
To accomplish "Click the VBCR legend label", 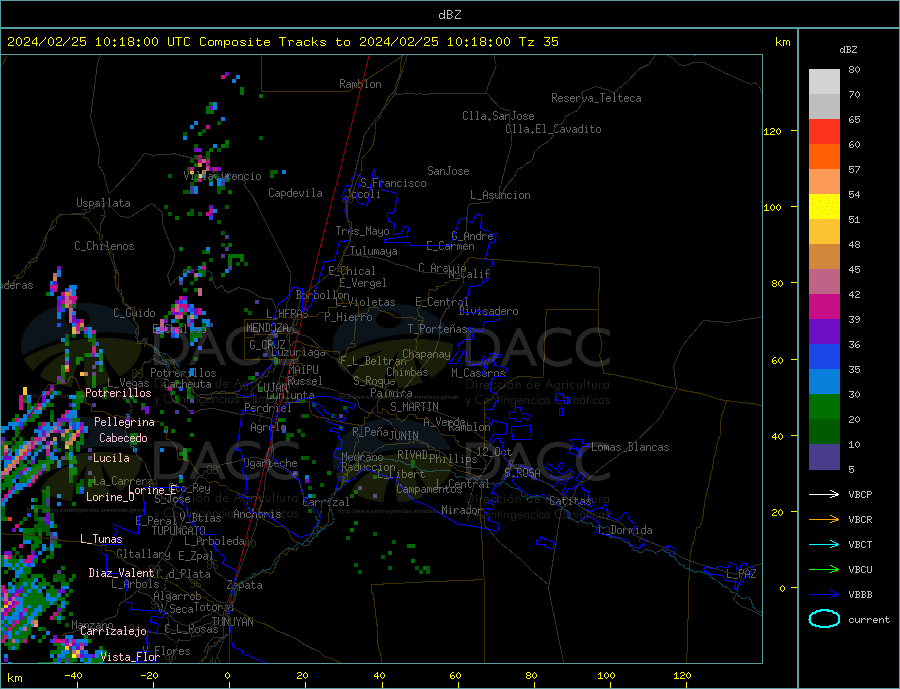I will pyautogui.click(x=860, y=520).
